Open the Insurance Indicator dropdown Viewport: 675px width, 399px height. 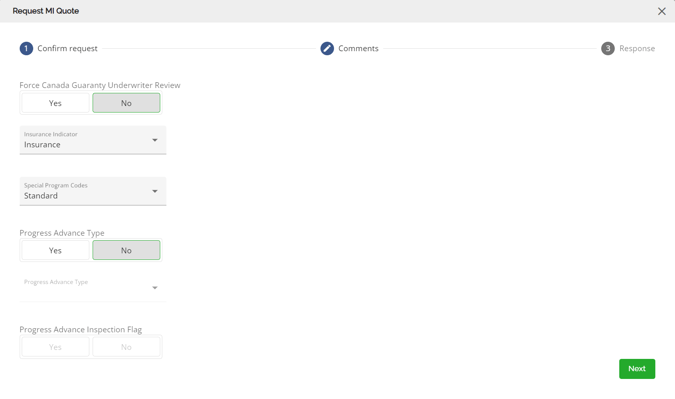93,140
